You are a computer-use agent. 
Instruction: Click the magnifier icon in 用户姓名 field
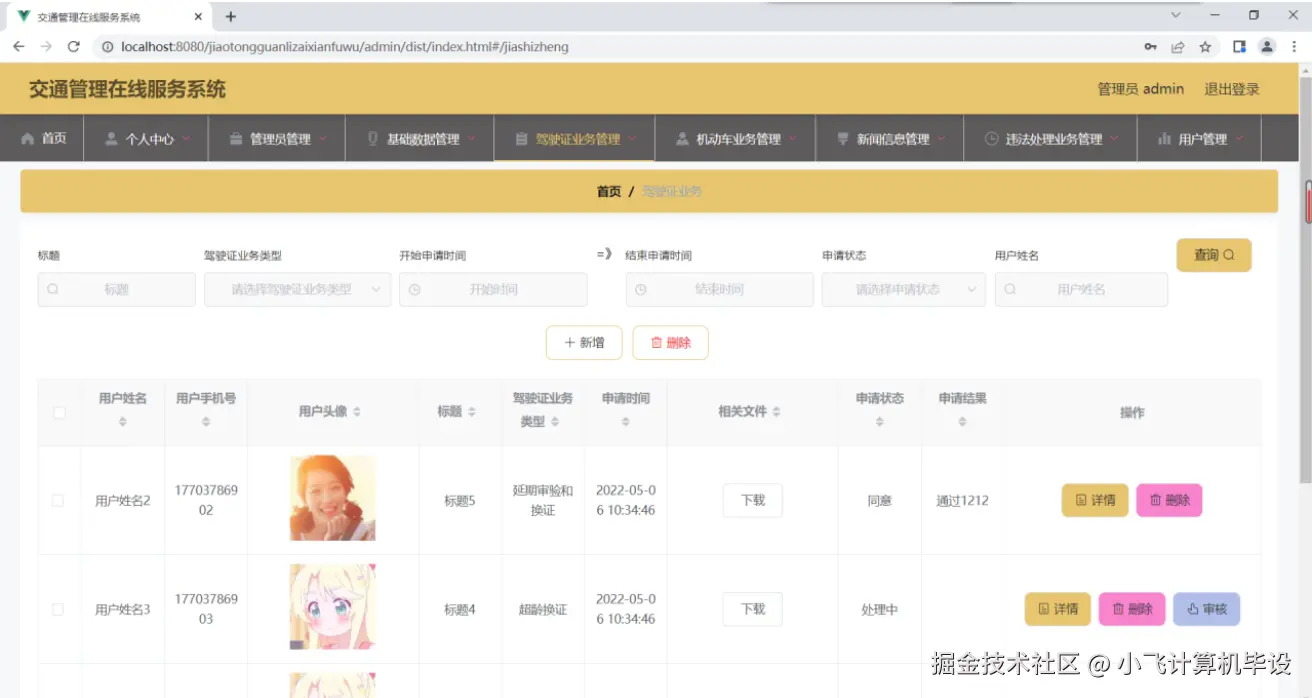(1010, 289)
